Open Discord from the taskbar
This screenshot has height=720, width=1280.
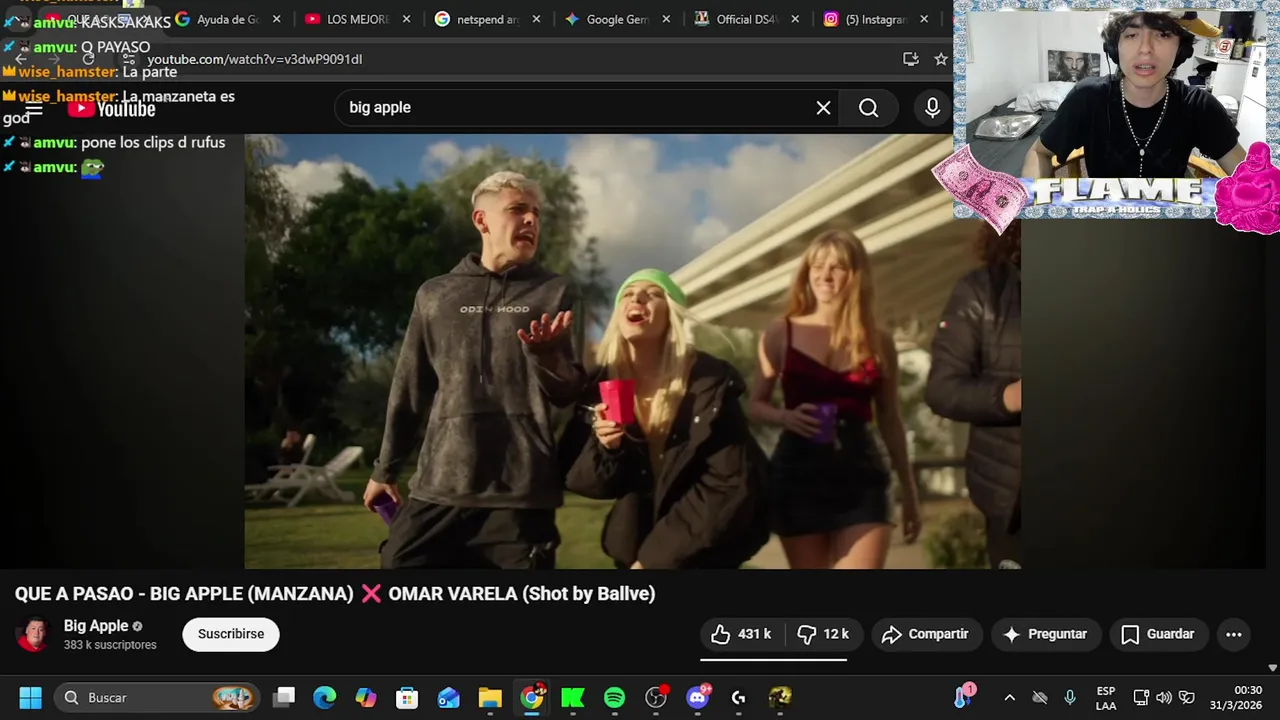point(698,698)
